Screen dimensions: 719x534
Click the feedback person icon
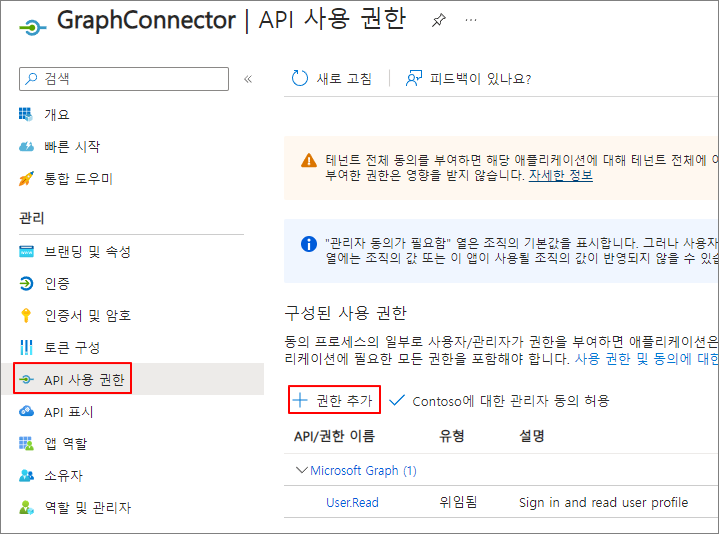(414, 78)
